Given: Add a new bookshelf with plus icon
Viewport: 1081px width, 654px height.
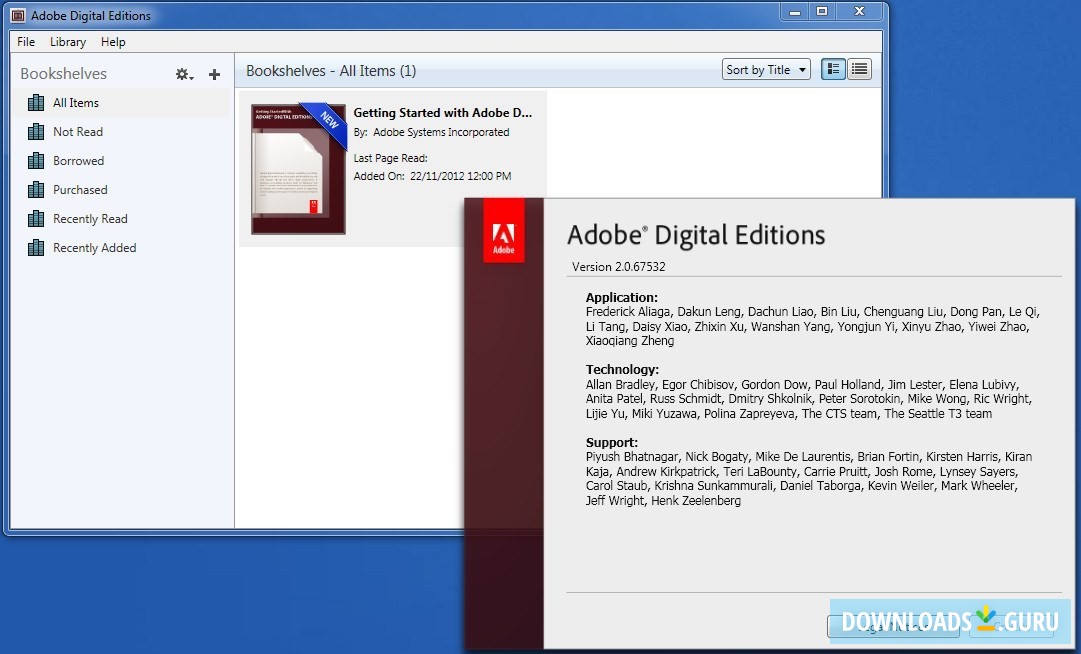Looking at the screenshot, I should [214, 74].
